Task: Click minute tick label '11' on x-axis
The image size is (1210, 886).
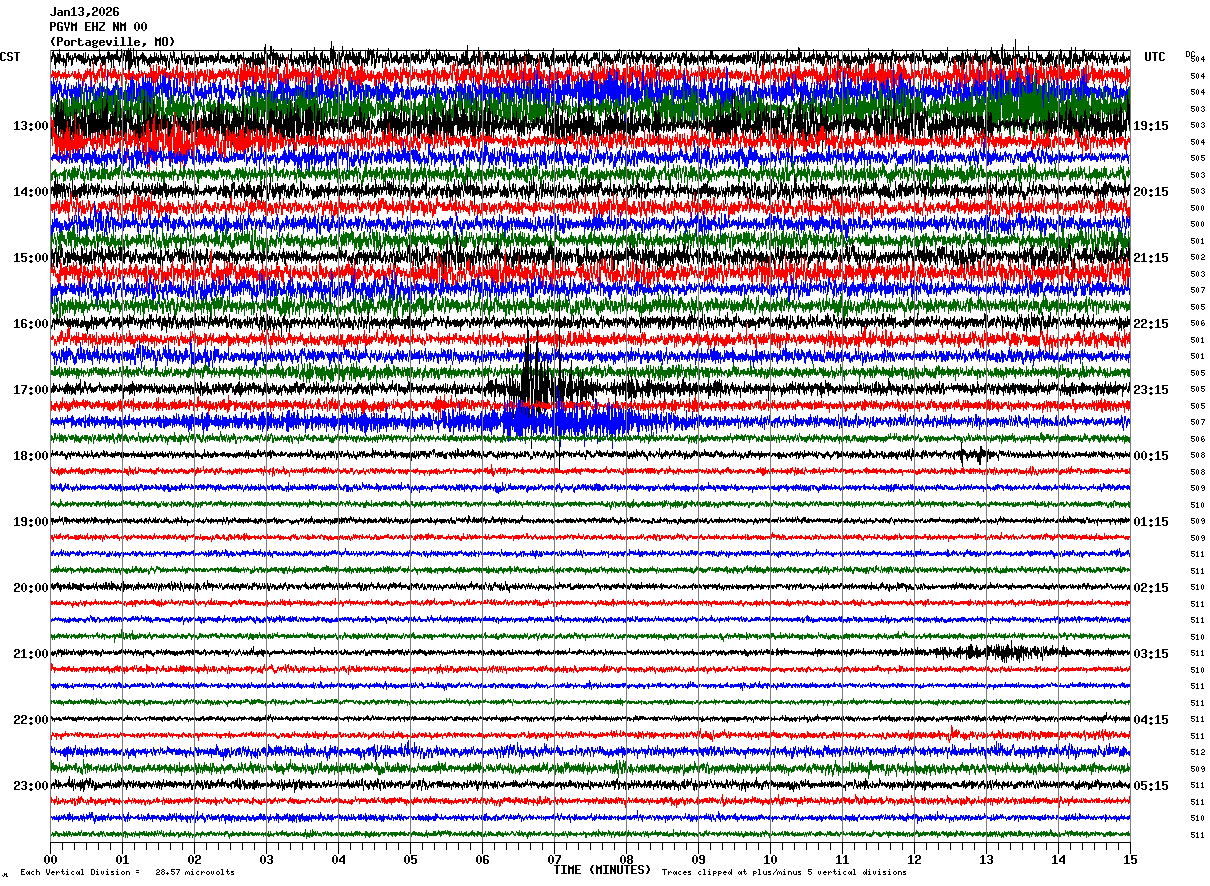Action: point(842,859)
